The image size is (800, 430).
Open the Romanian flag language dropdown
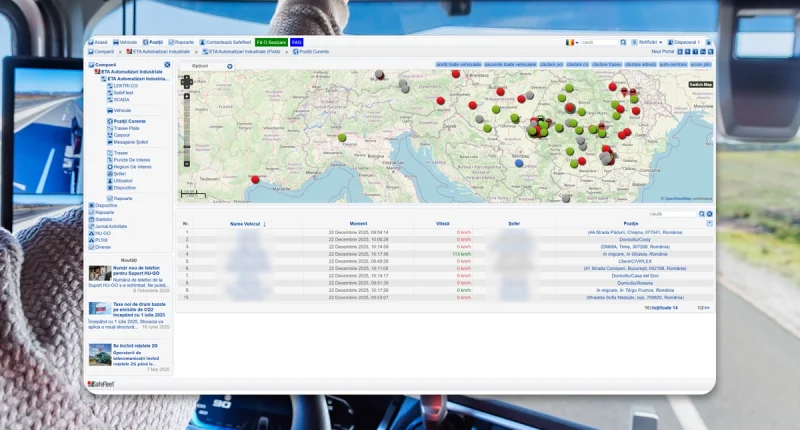point(570,42)
